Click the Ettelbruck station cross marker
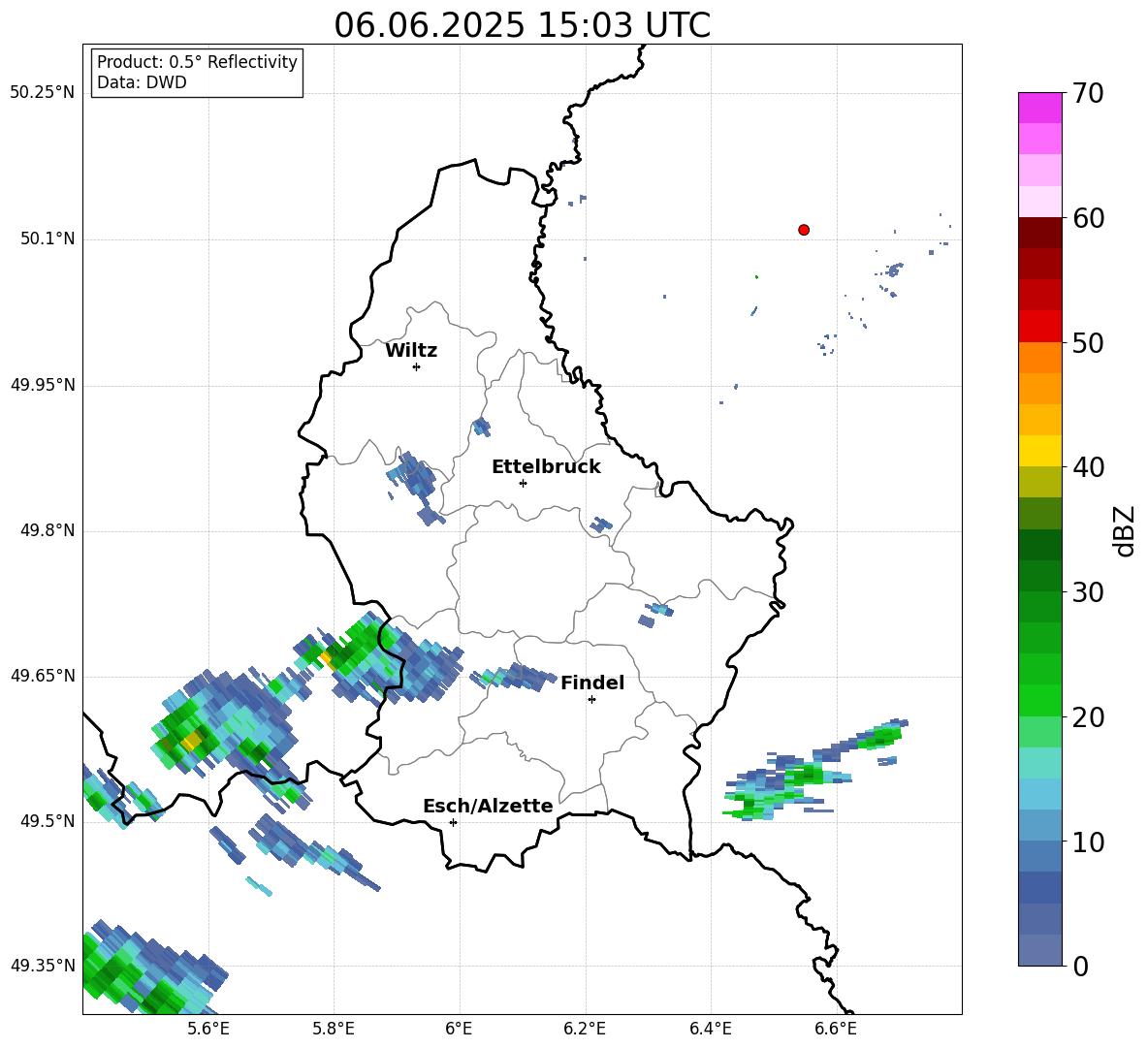This screenshot has height=1048, width=1148. click(523, 483)
